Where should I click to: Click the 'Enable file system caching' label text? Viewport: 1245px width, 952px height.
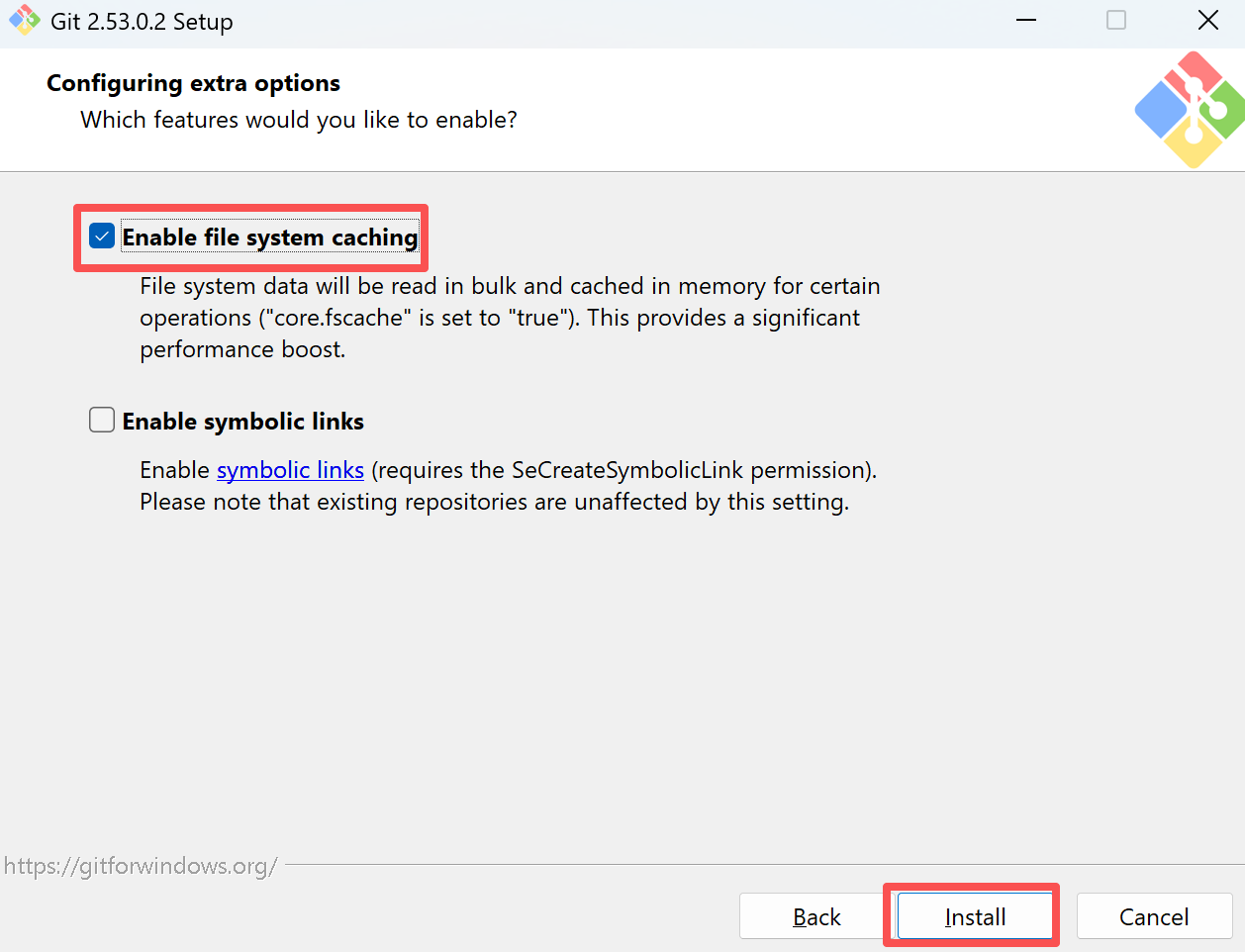click(x=270, y=238)
